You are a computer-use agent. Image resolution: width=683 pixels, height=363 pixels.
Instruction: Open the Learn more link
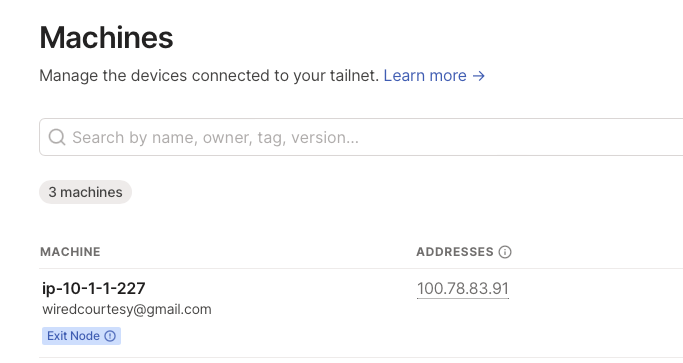coord(434,76)
